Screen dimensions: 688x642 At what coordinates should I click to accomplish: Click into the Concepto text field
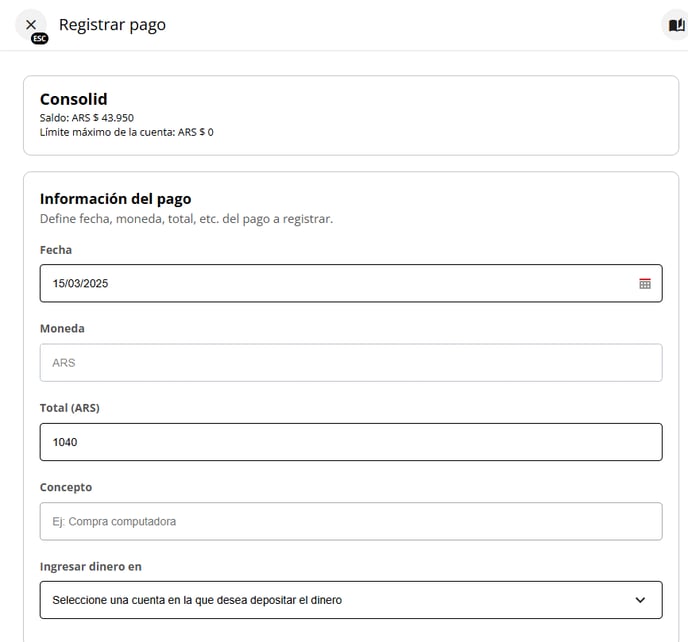[350, 521]
